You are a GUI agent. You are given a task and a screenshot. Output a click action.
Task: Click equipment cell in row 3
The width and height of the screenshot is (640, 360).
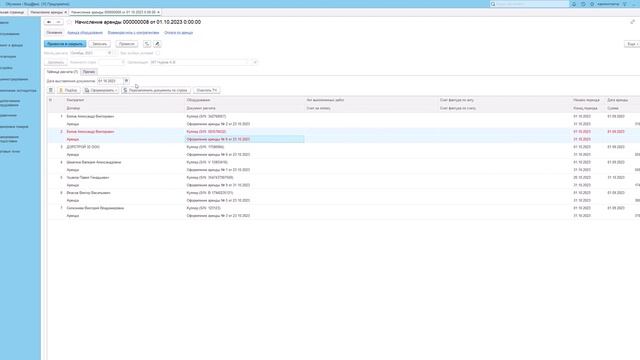(205, 147)
